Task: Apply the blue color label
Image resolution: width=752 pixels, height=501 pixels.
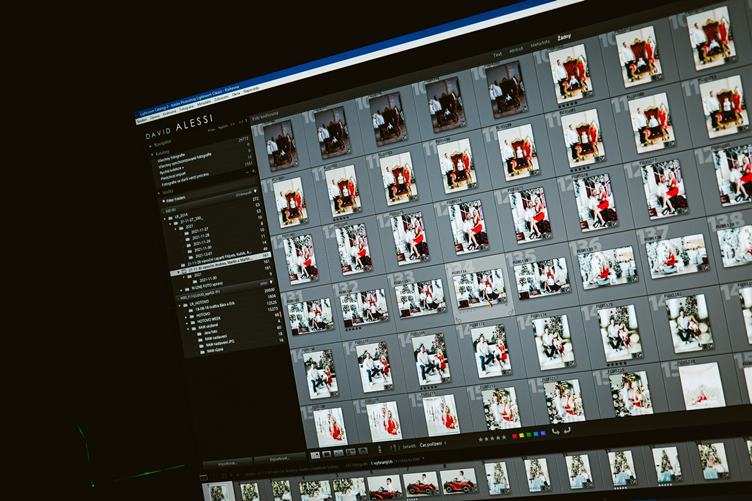Action: click(536, 434)
